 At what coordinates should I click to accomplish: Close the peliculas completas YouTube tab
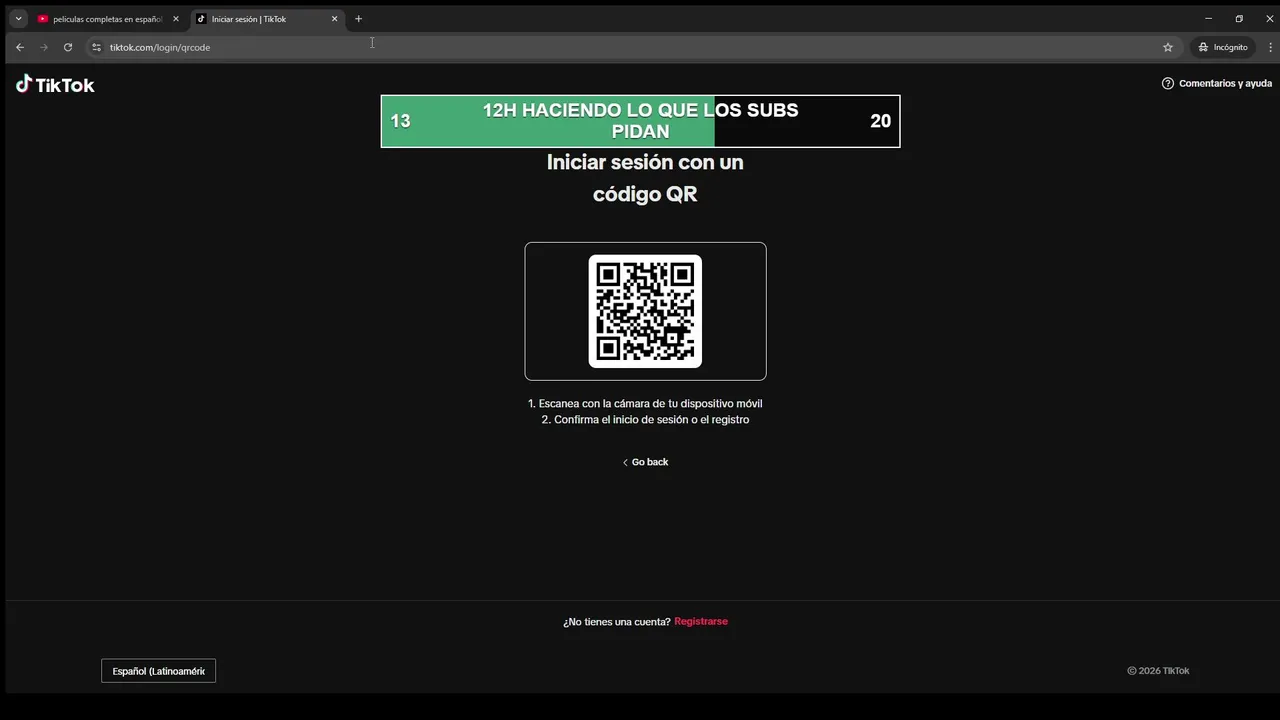[x=176, y=19]
